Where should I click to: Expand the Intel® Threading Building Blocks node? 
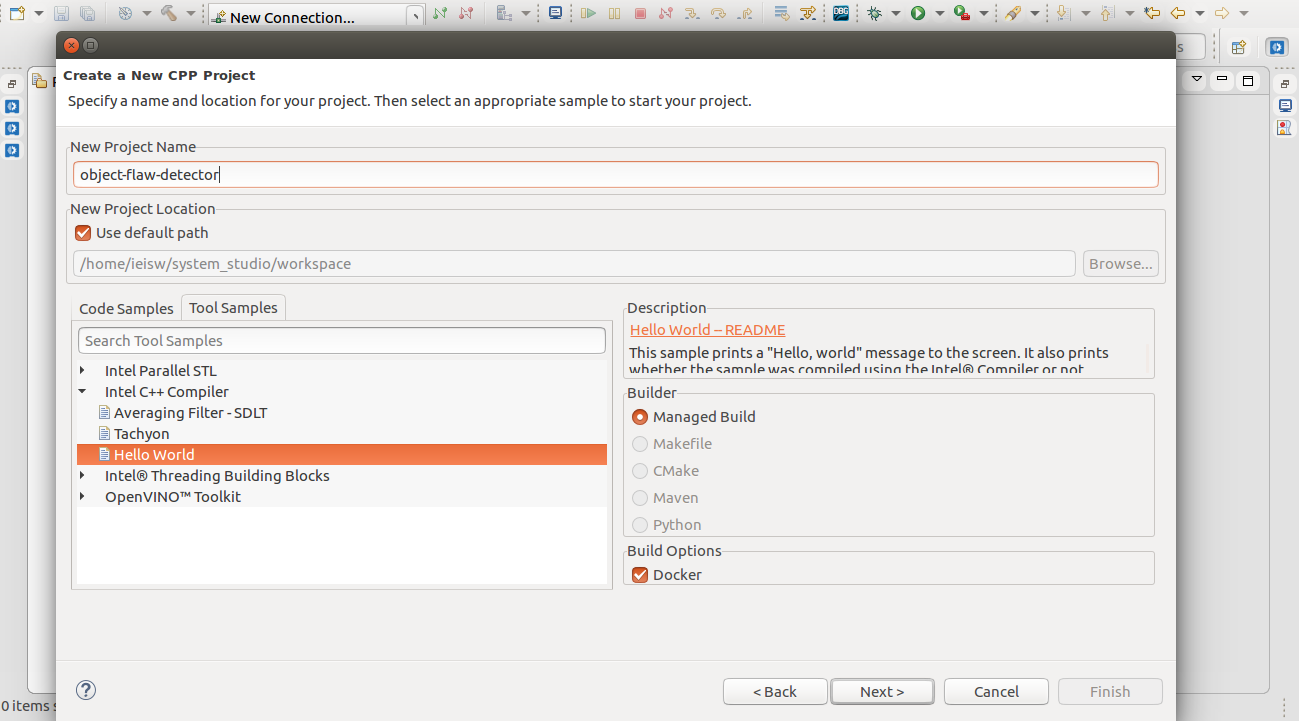[83, 476]
